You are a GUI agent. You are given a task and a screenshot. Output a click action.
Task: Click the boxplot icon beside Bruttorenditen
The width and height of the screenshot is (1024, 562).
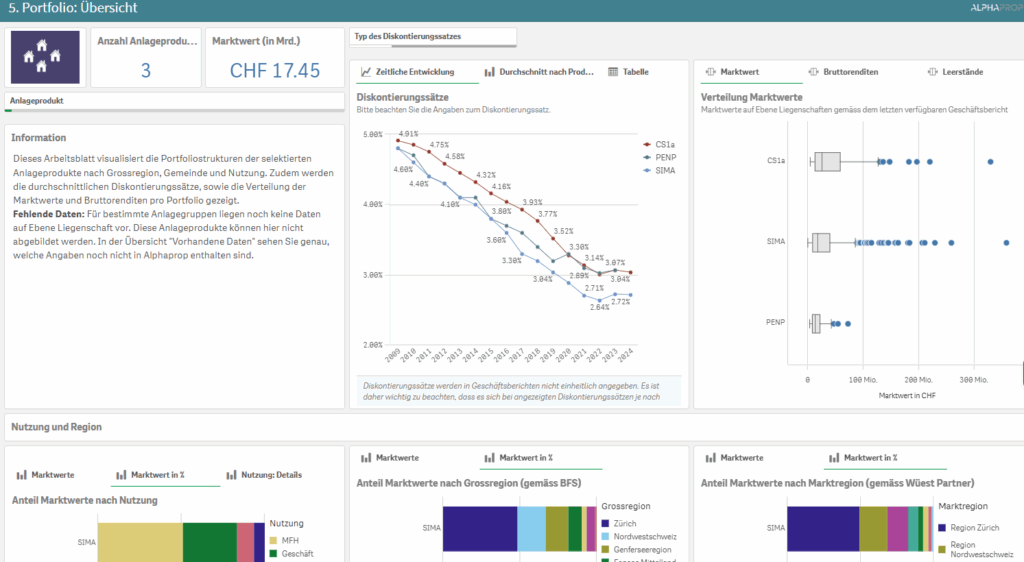coord(814,73)
